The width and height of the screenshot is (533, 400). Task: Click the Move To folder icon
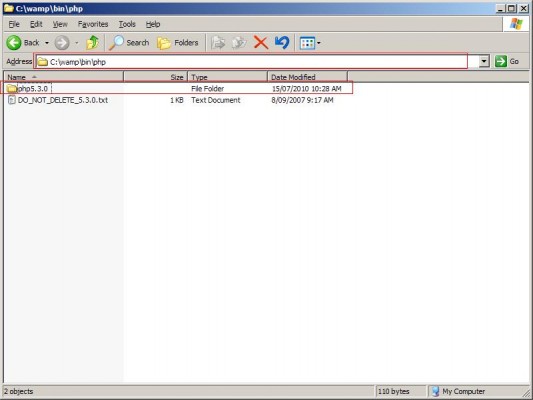(x=218, y=43)
